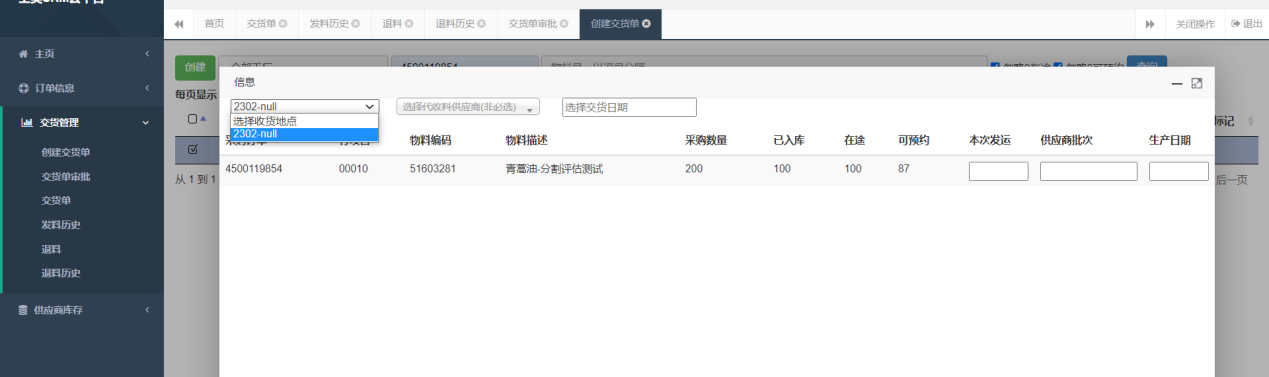Image resolution: width=1269 pixels, height=377 pixels.
Task: Click description 青蒿油-分割评估测试
Action: click(555, 169)
